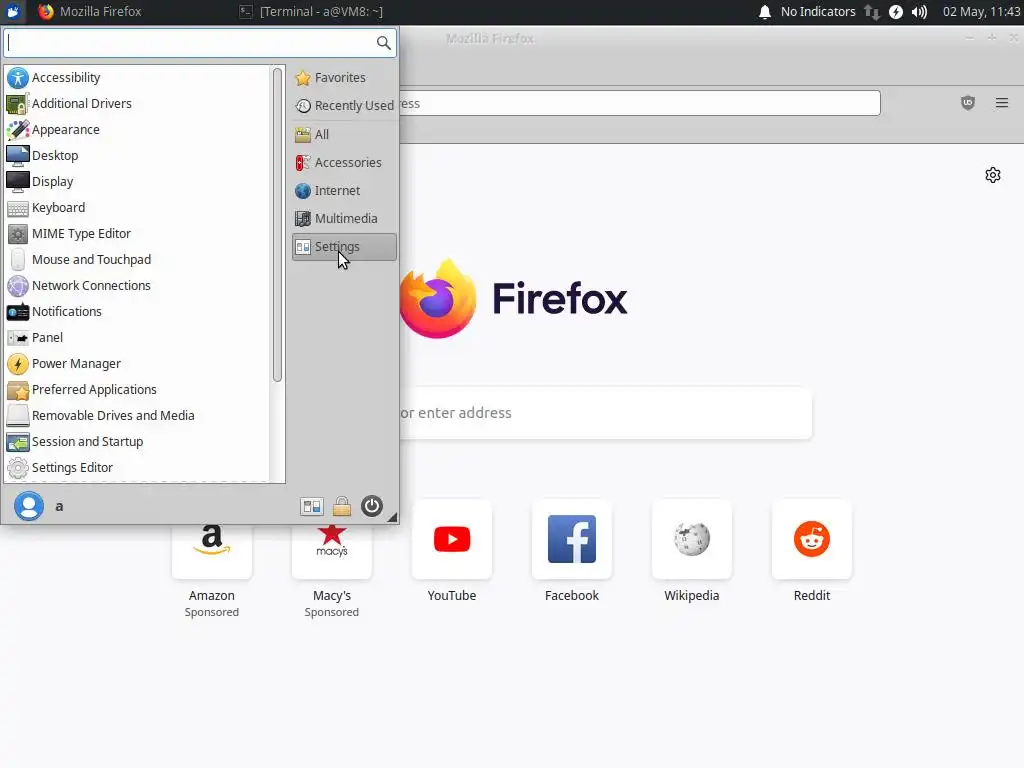
Task: Open Network Connections
Action: click(x=137, y=286)
